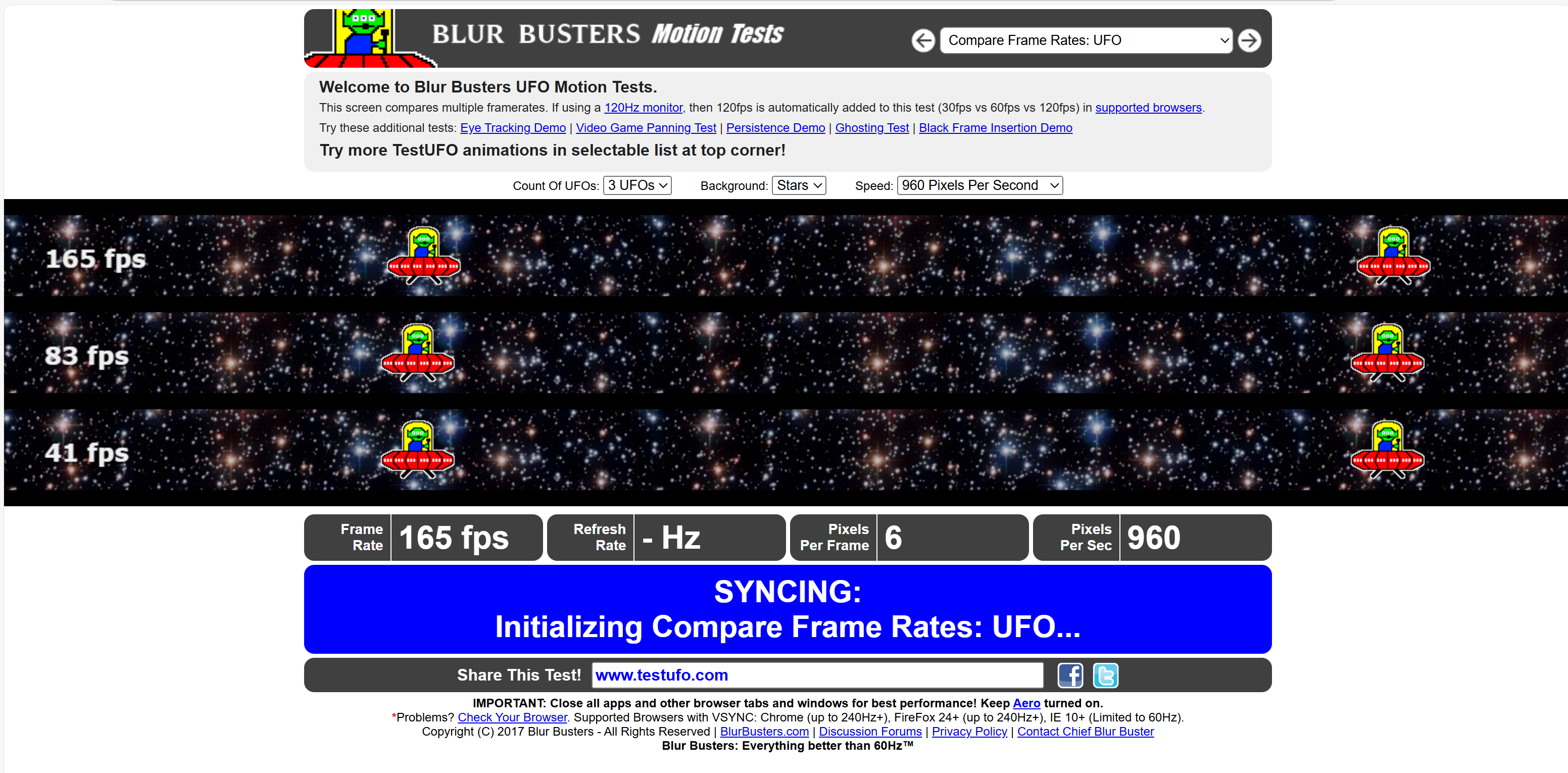Image resolution: width=1568 pixels, height=773 pixels.
Task: Click the Aero link
Action: tap(1026, 703)
